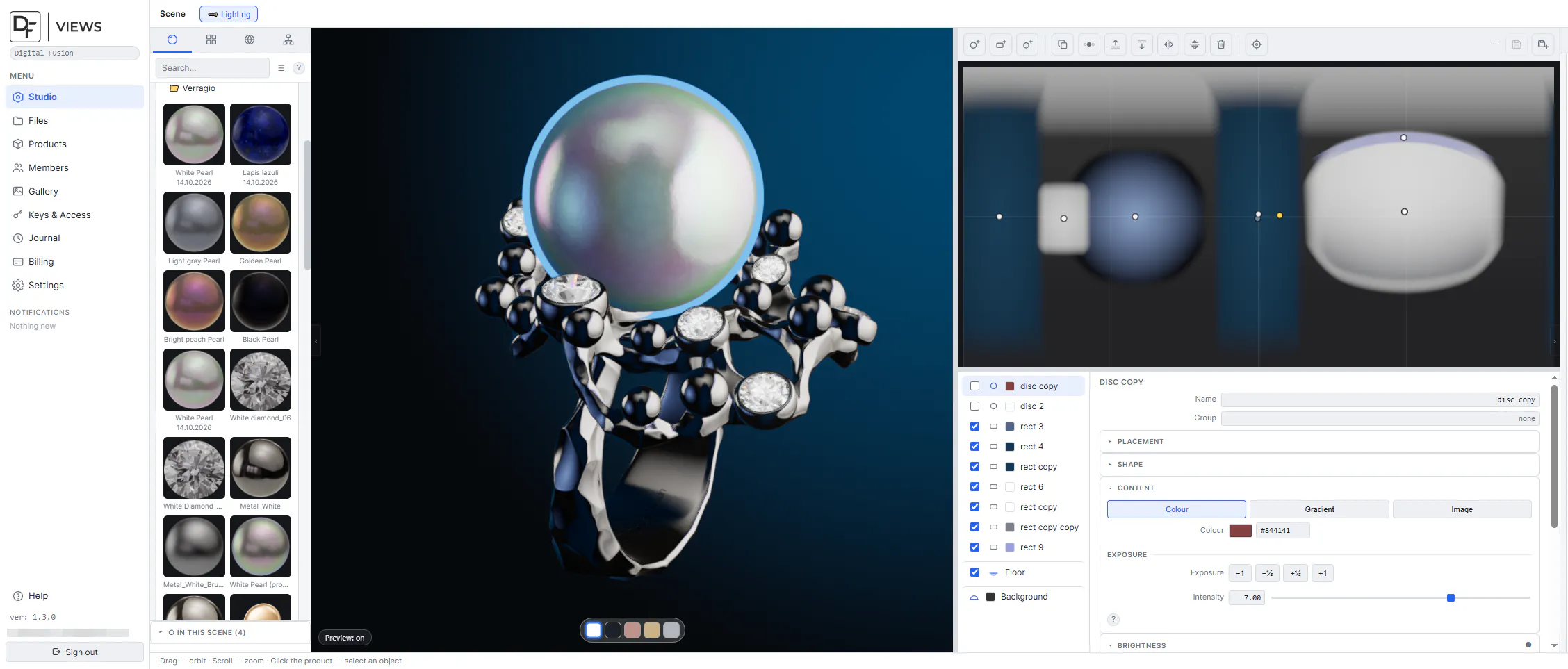This screenshot has width=1568, height=669.
Task: Collapse the CONTENT section
Action: coord(1319,488)
